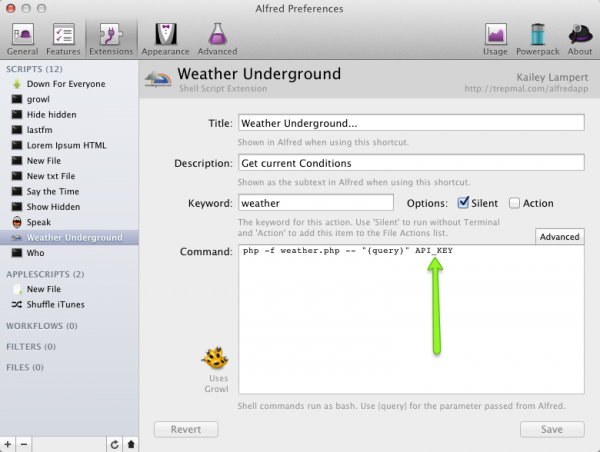Screen dimensions: 600x452
Task: Click the FILTERS (0) section header
Action: 31,346
